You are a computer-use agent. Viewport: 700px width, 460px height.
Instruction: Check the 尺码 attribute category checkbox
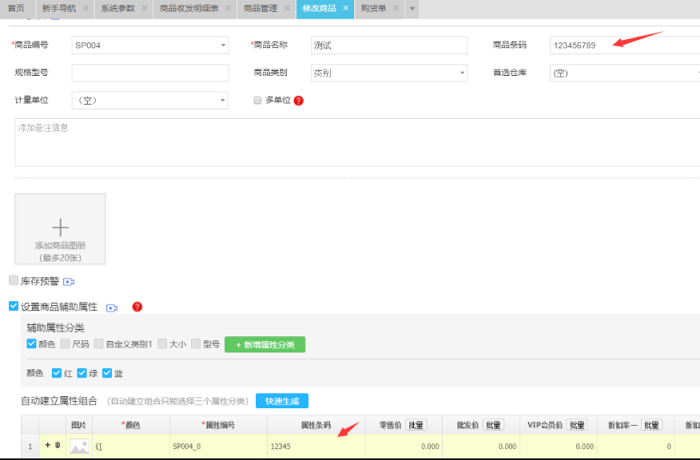pos(65,344)
